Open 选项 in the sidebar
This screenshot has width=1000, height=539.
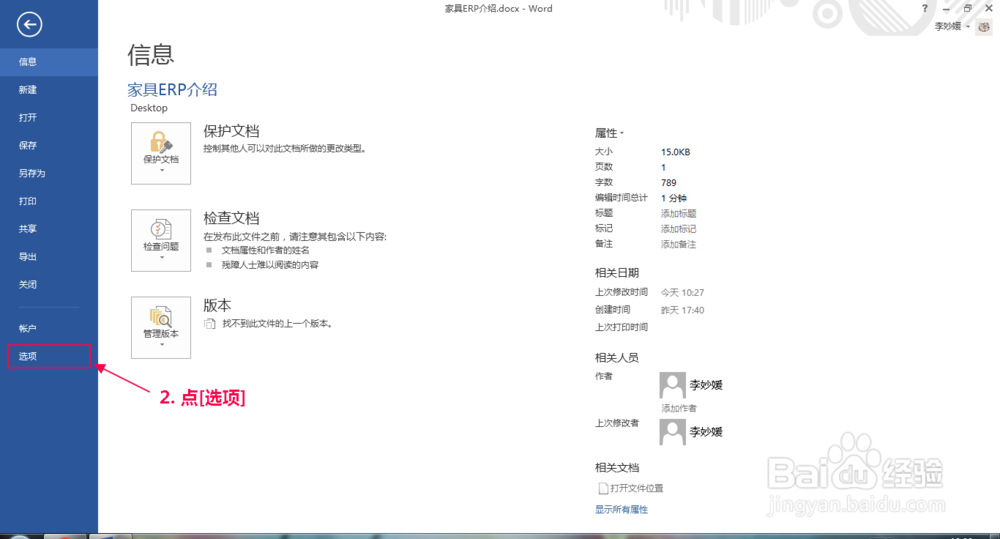click(x=49, y=356)
